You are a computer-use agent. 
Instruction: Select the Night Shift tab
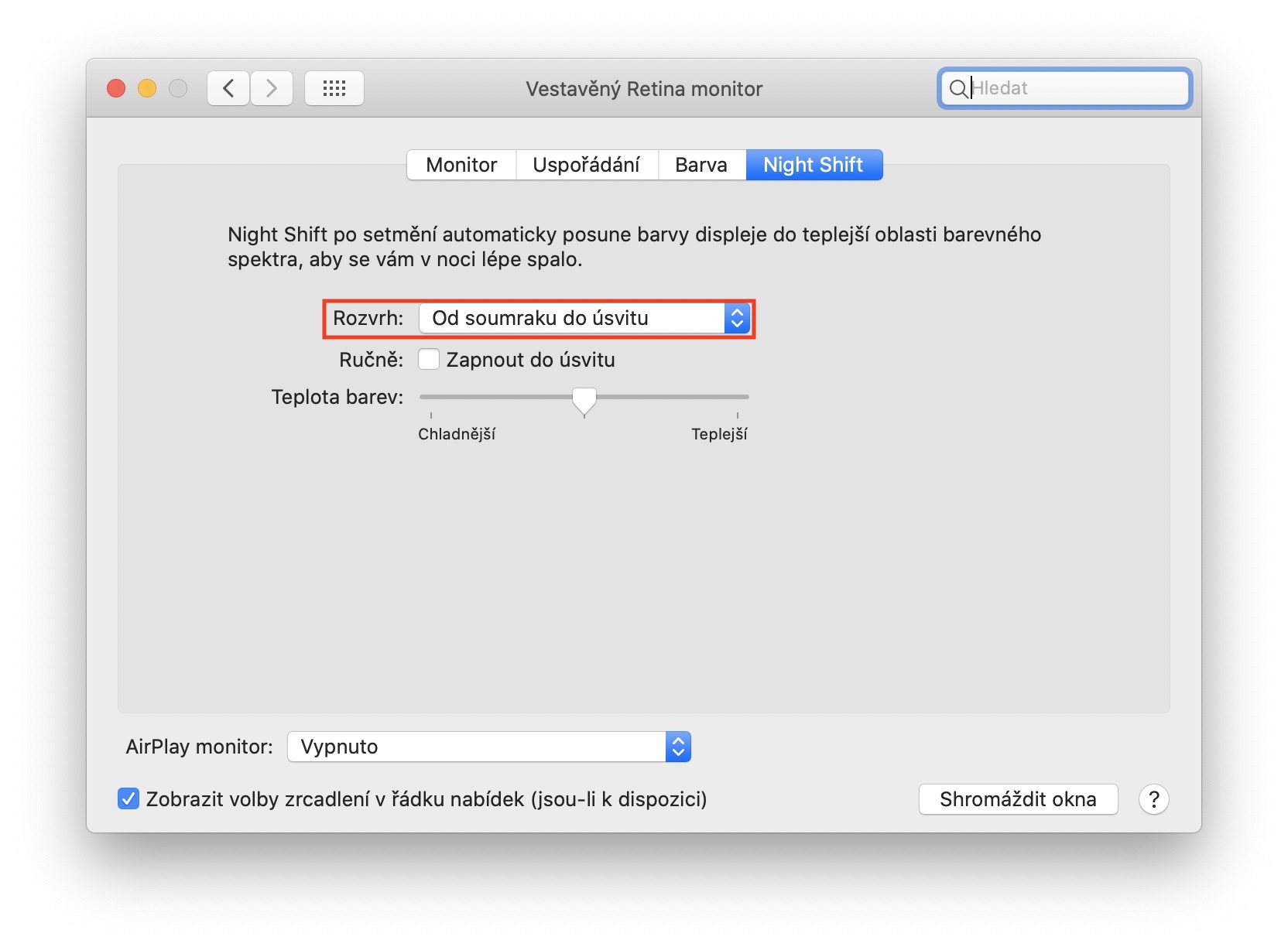(x=814, y=165)
